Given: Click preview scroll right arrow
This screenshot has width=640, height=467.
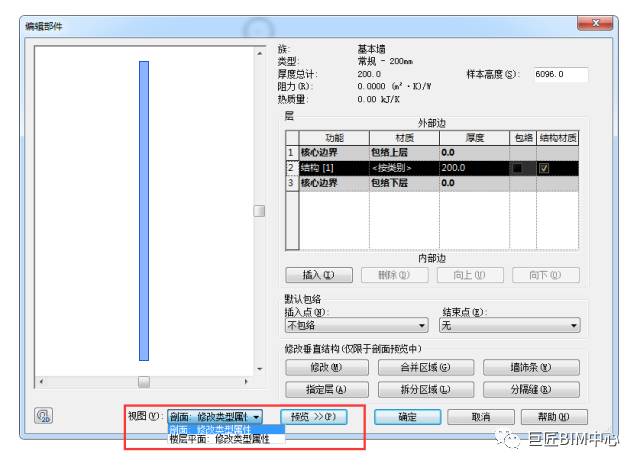Looking at the screenshot, I should [x=246, y=382].
